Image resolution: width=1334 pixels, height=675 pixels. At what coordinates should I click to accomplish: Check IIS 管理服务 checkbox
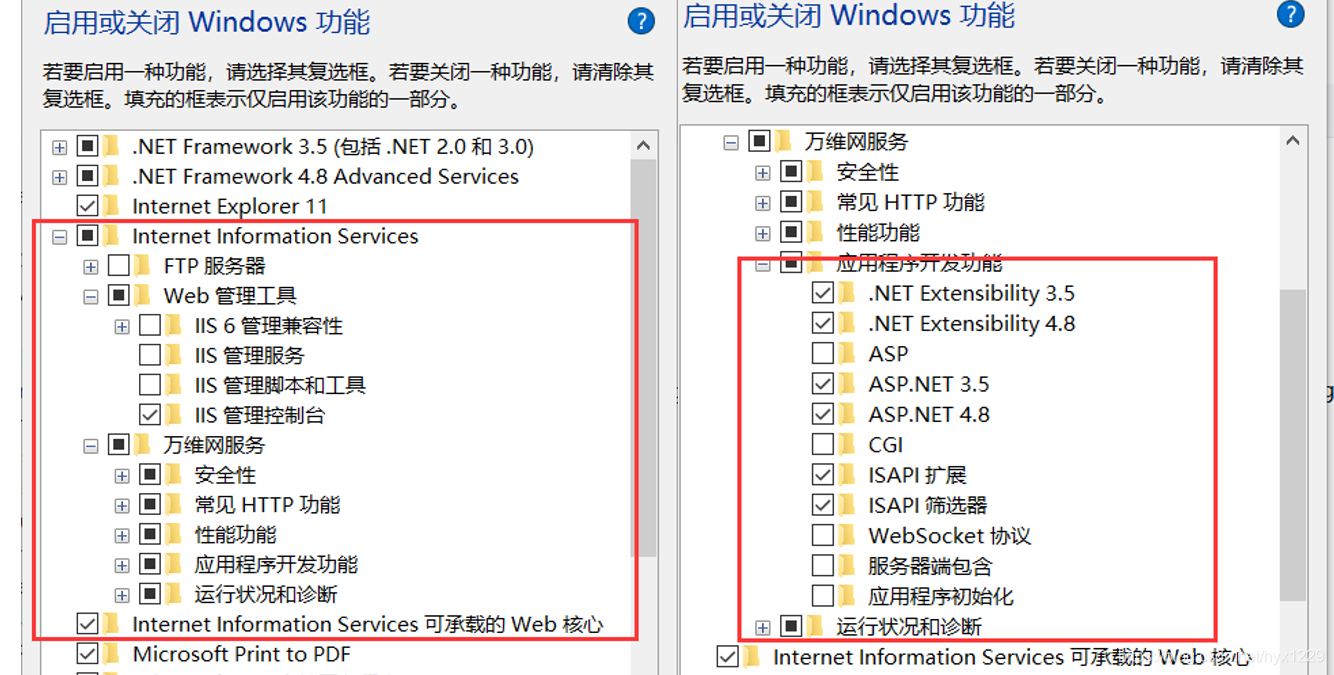[150, 355]
